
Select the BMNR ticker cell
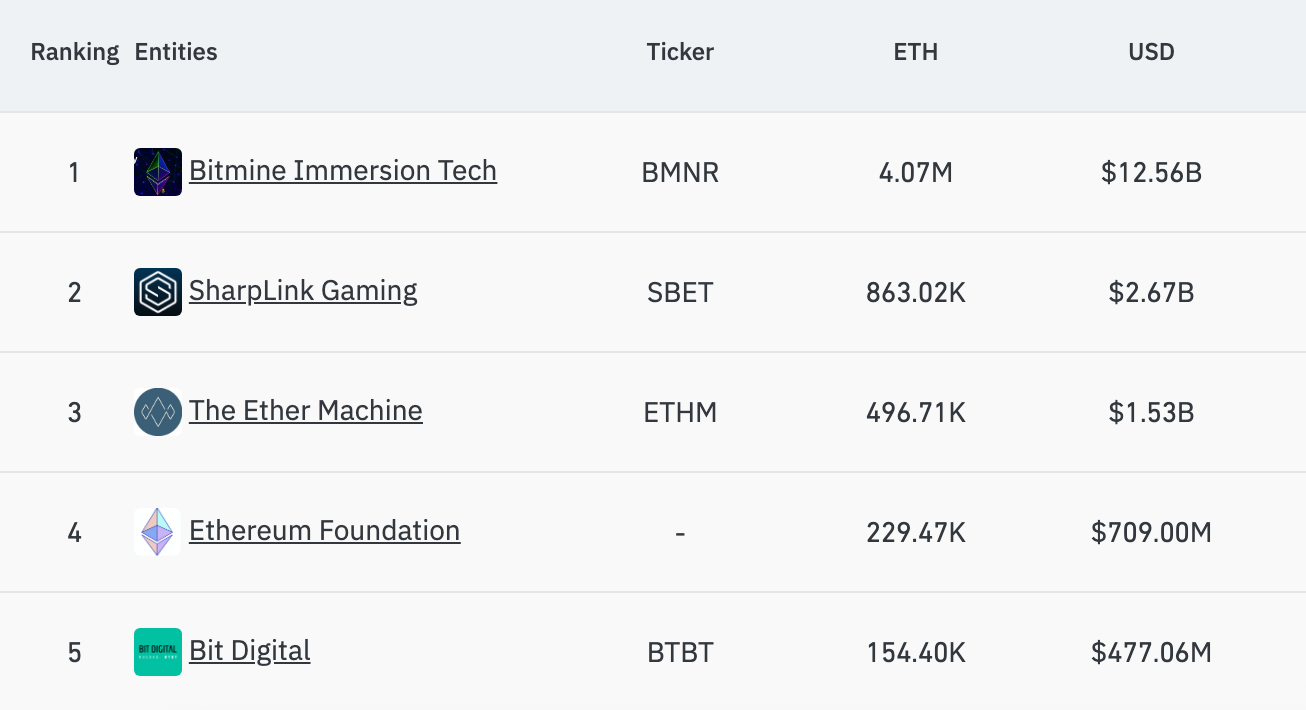(680, 173)
